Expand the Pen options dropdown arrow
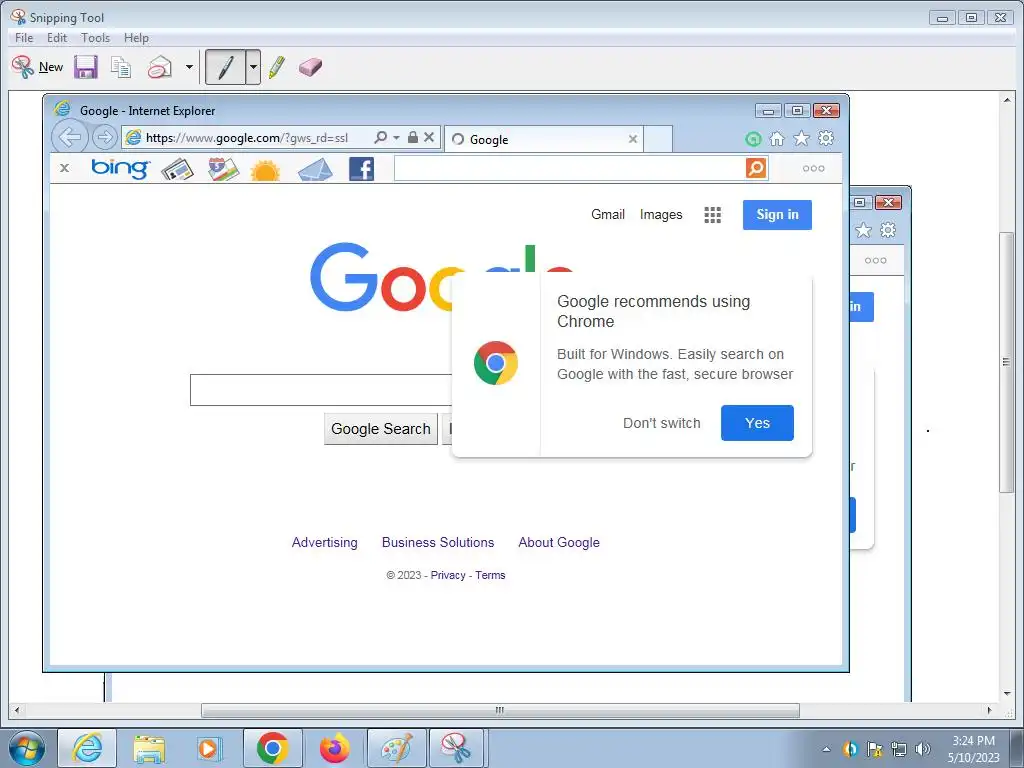Image resolution: width=1024 pixels, height=768 pixels. (253, 67)
